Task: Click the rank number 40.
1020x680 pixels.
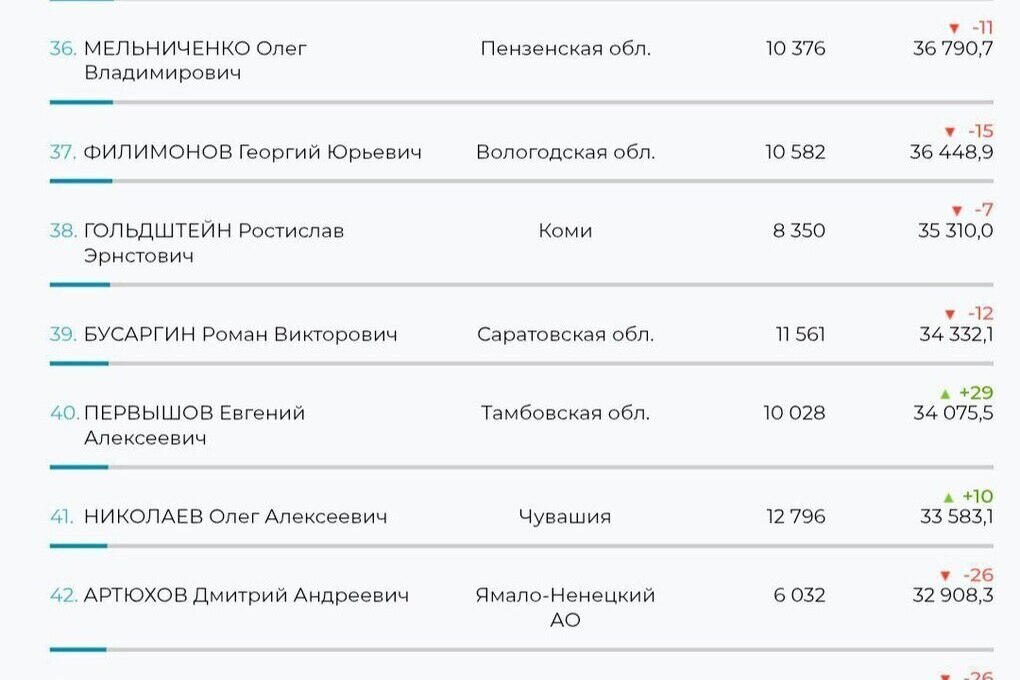Action: coord(64,413)
